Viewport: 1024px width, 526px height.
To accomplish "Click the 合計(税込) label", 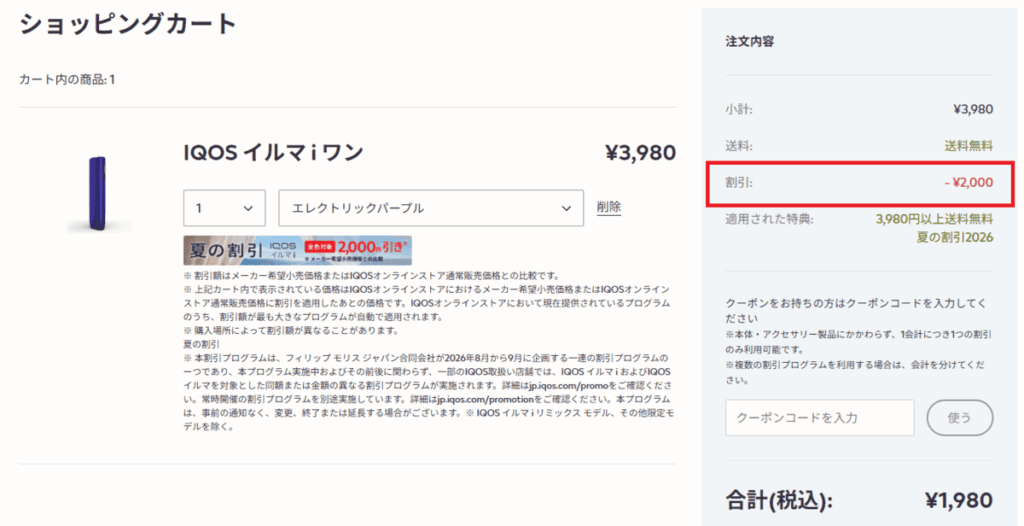I will [780, 501].
